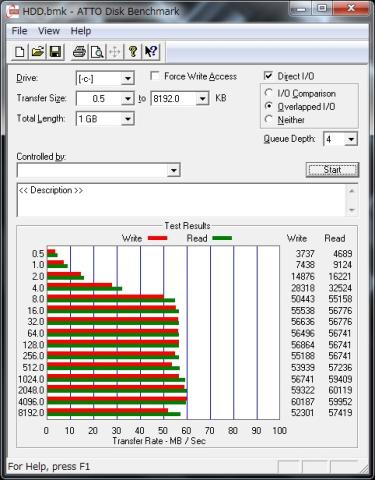This screenshot has width=375, height=480.
Task: Click the status bar help text
Action: coord(49,466)
